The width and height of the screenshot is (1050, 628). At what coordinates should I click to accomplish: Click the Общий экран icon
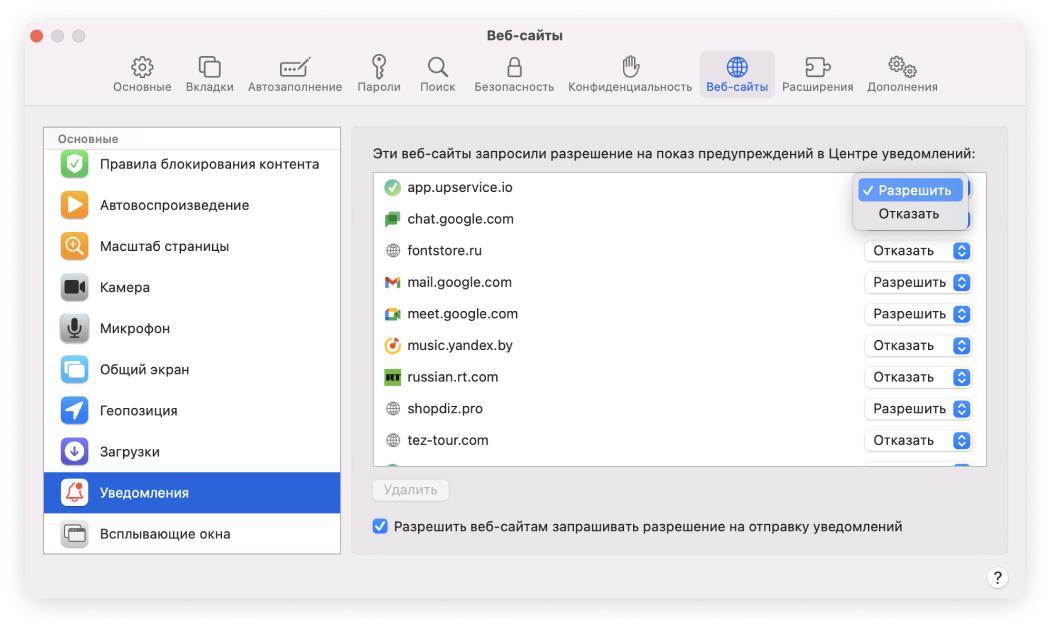pos(74,370)
